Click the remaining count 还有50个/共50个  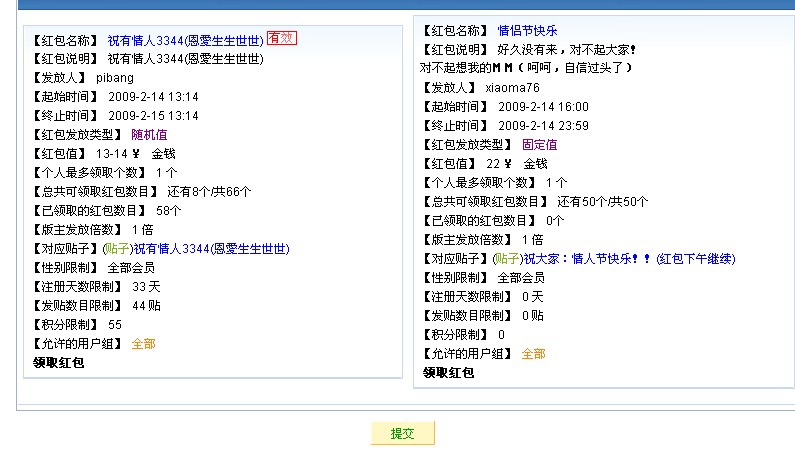coord(602,201)
